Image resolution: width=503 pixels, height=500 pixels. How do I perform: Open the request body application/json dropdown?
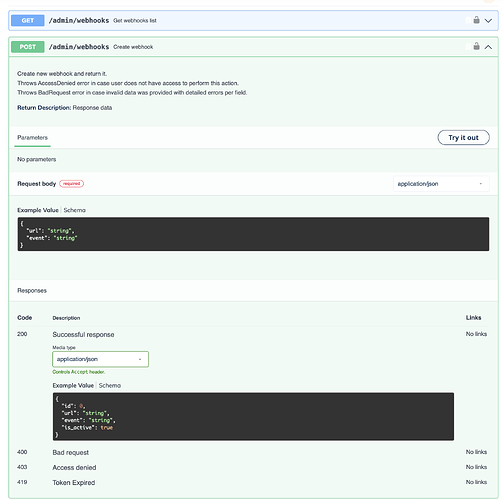441,184
